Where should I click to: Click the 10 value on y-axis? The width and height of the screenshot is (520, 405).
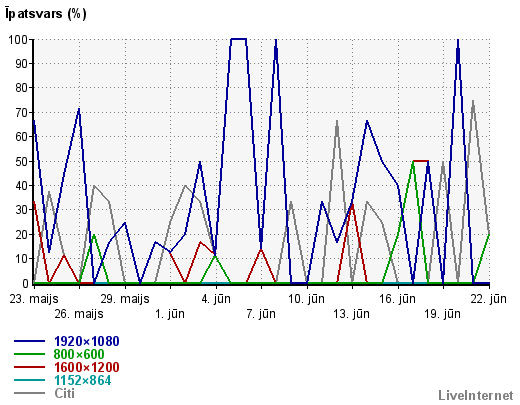[x=22, y=259]
